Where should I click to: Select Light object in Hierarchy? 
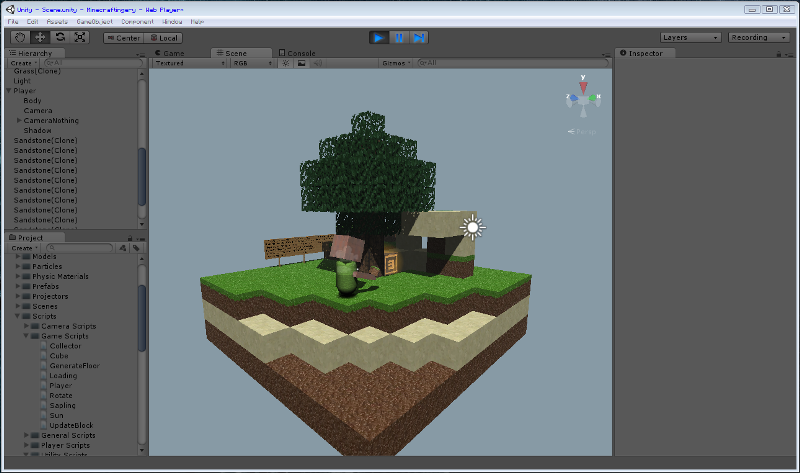[x=22, y=81]
